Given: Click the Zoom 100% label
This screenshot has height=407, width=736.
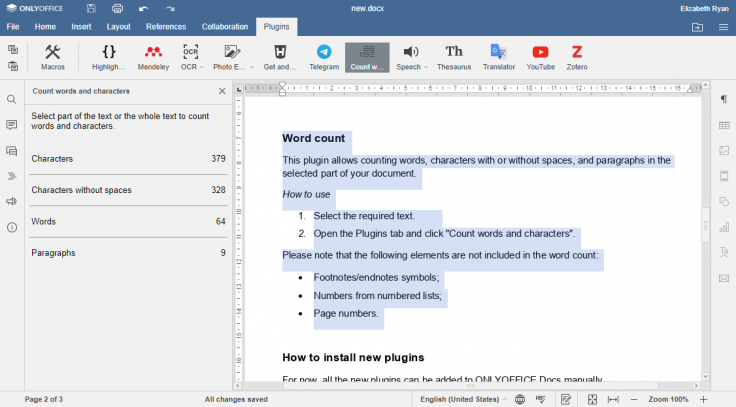Looking at the screenshot, I should click(668, 399).
